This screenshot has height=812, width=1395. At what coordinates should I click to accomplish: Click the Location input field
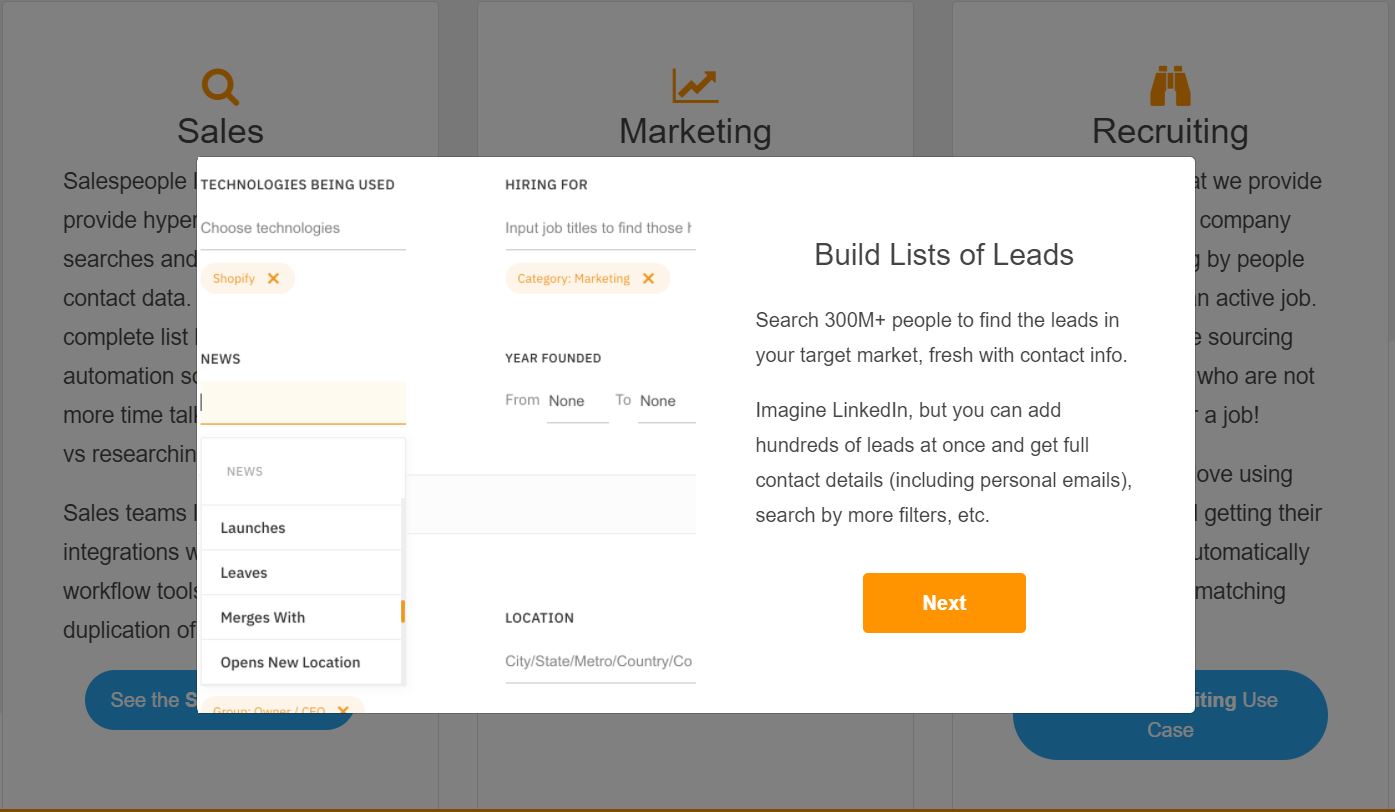[x=599, y=661]
